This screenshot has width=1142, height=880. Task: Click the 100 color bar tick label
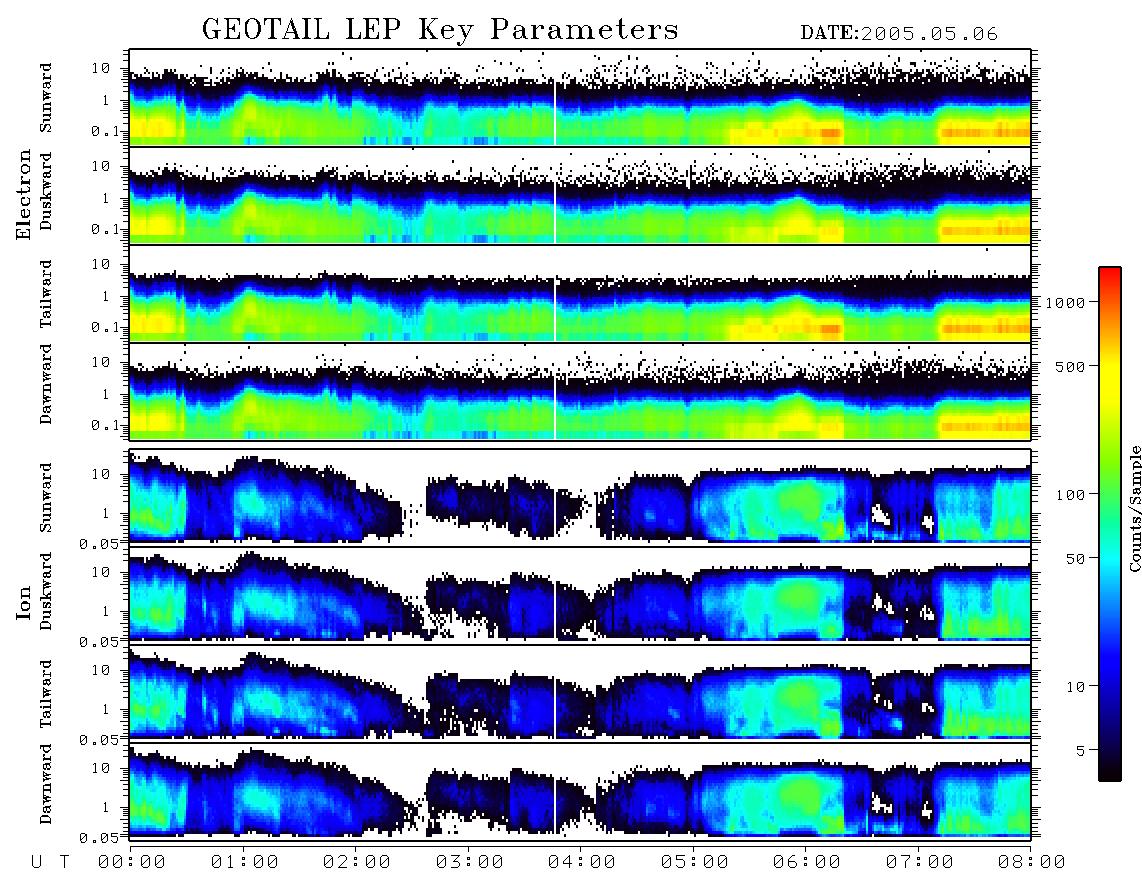pyautogui.click(x=1071, y=495)
